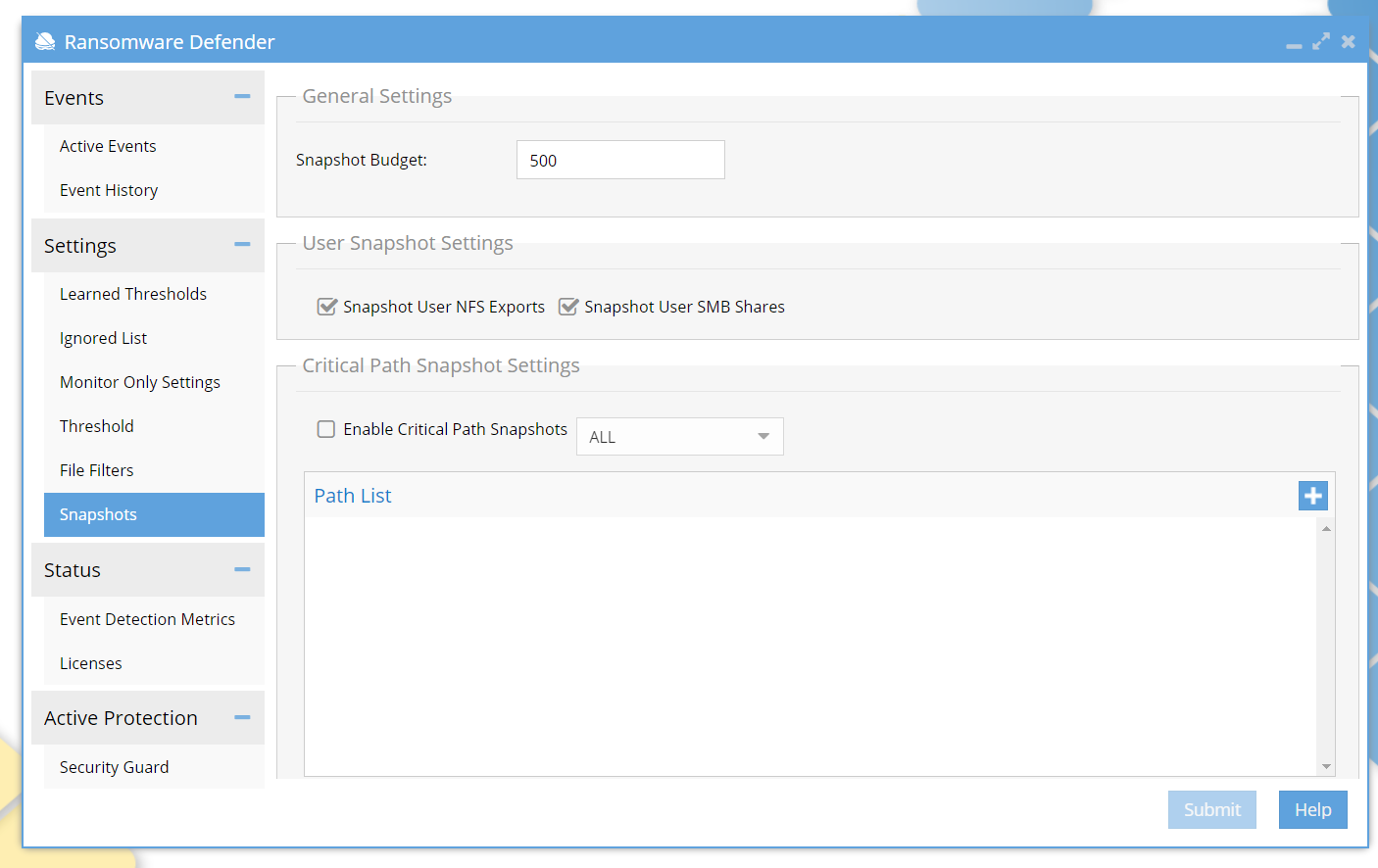Open Active Events page
1378x868 pixels.
(154, 146)
